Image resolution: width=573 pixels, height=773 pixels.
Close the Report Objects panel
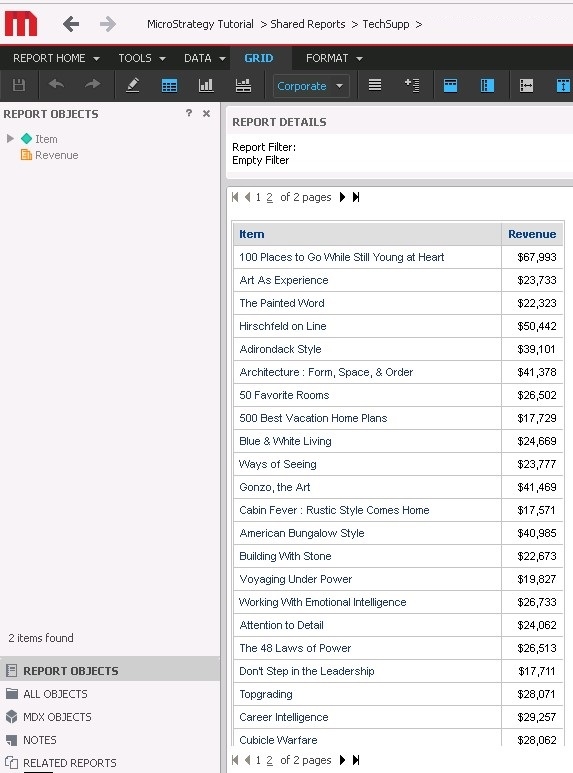207,113
